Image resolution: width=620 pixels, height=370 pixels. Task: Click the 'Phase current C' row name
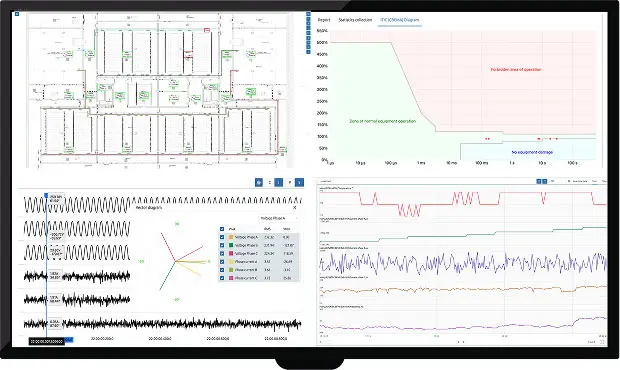tap(246, 278)
